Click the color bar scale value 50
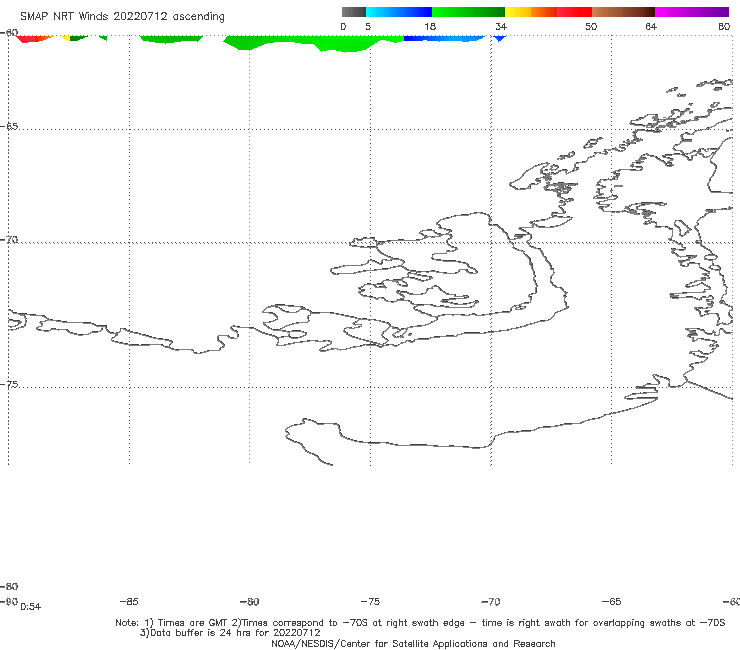The width and height of the screenshot is (740, 650). coord(591,26)
